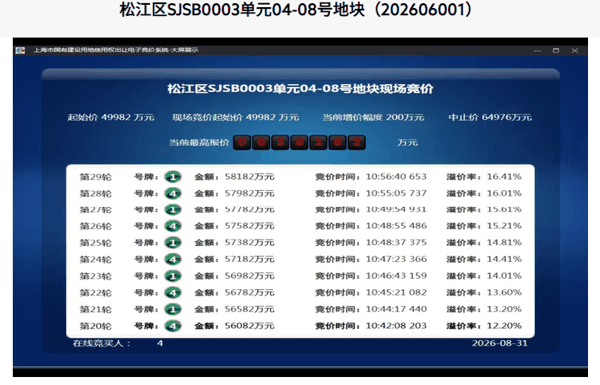Click bidder badge 1 in round 27
The image size is (600, 385).
(x=173, y=210)
